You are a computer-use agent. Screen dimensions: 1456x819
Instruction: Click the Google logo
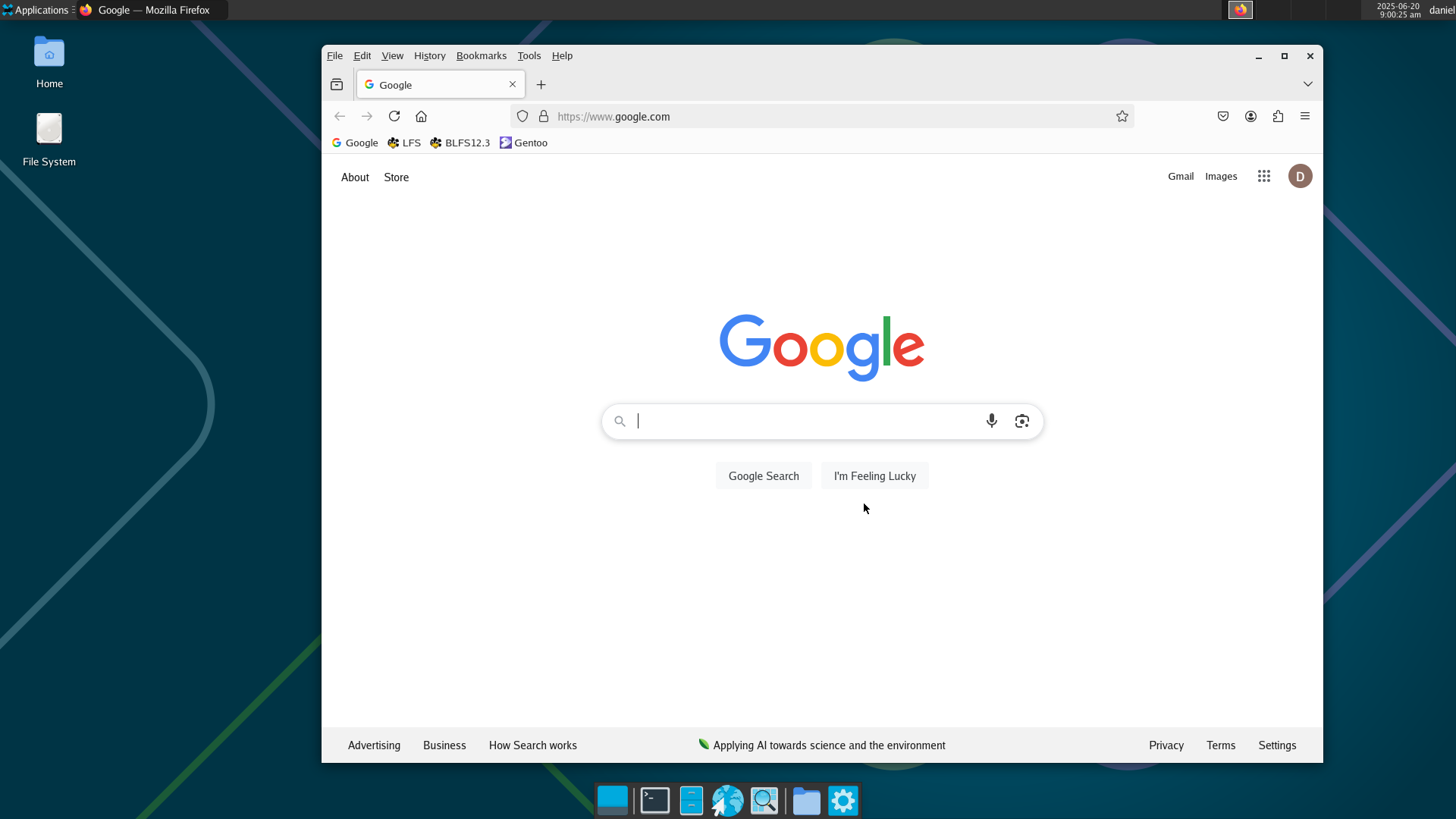pyautogui.click(x=822, y=347)
